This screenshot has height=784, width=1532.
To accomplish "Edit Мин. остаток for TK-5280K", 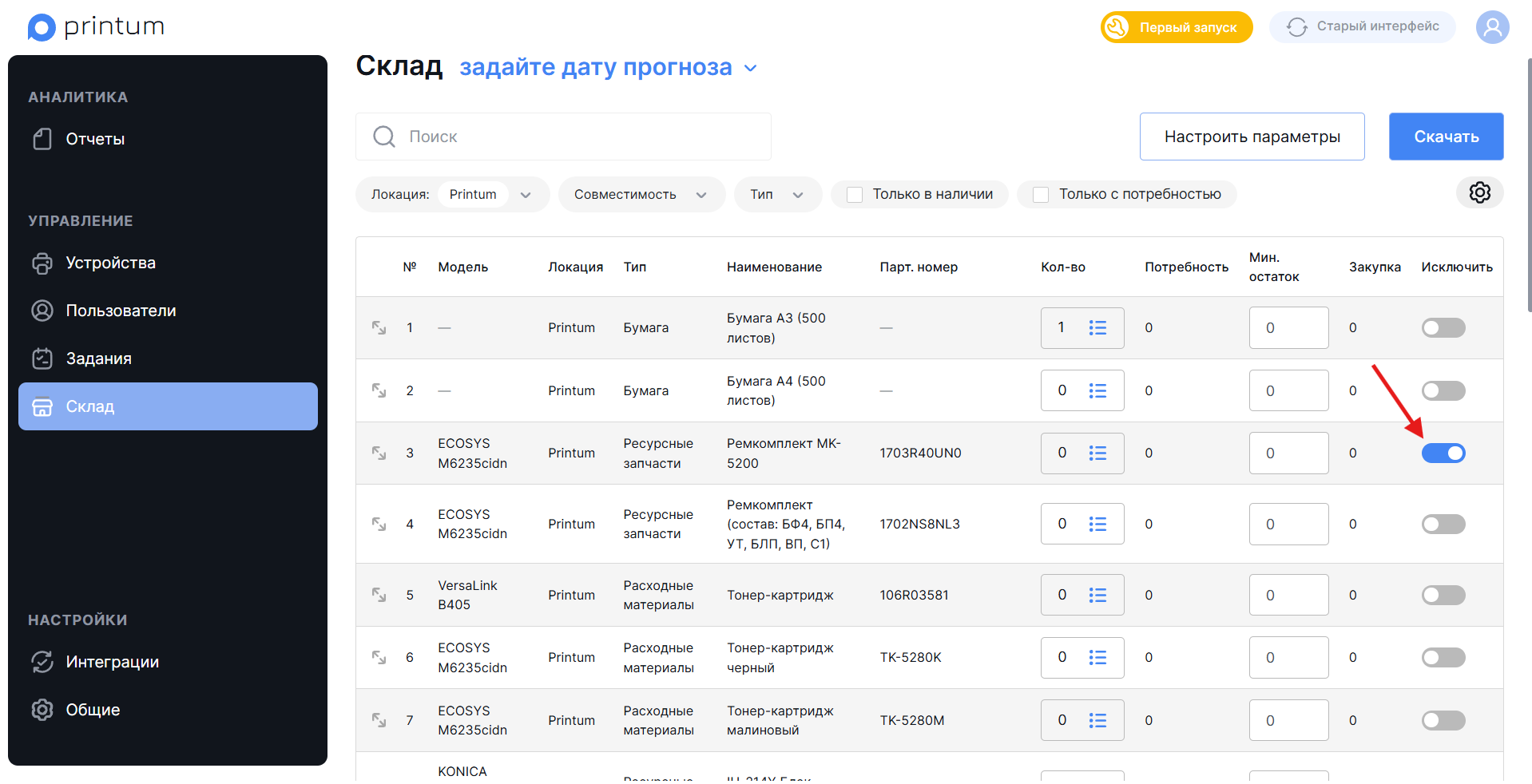I will coord(1288,657).
